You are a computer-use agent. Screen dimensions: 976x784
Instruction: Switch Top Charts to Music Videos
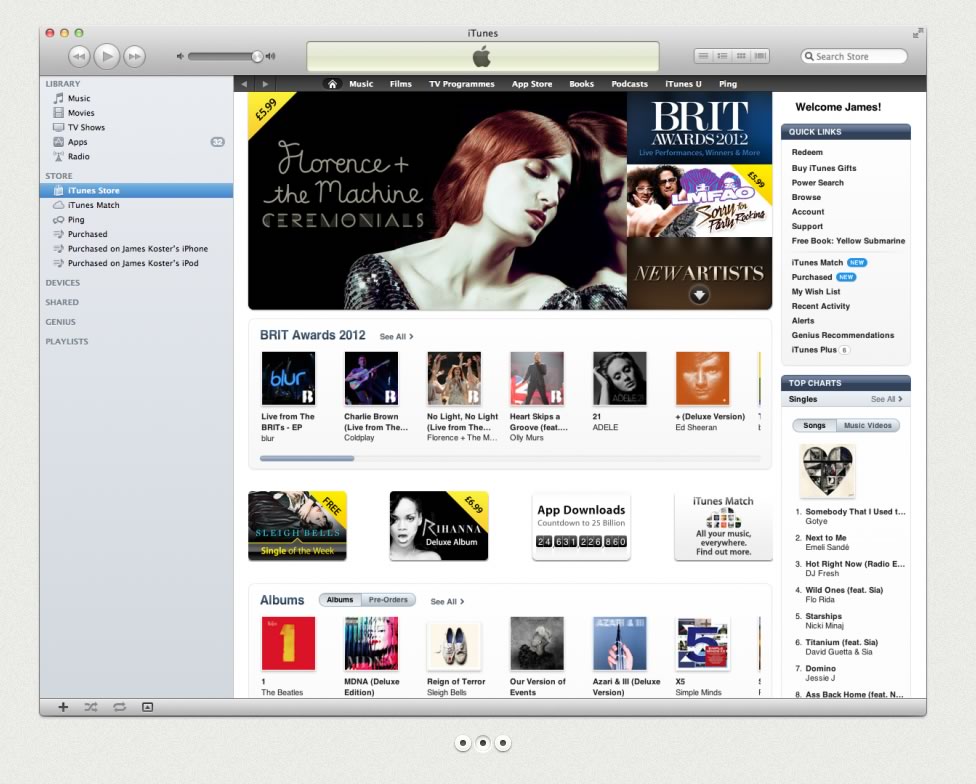[867, 426]
